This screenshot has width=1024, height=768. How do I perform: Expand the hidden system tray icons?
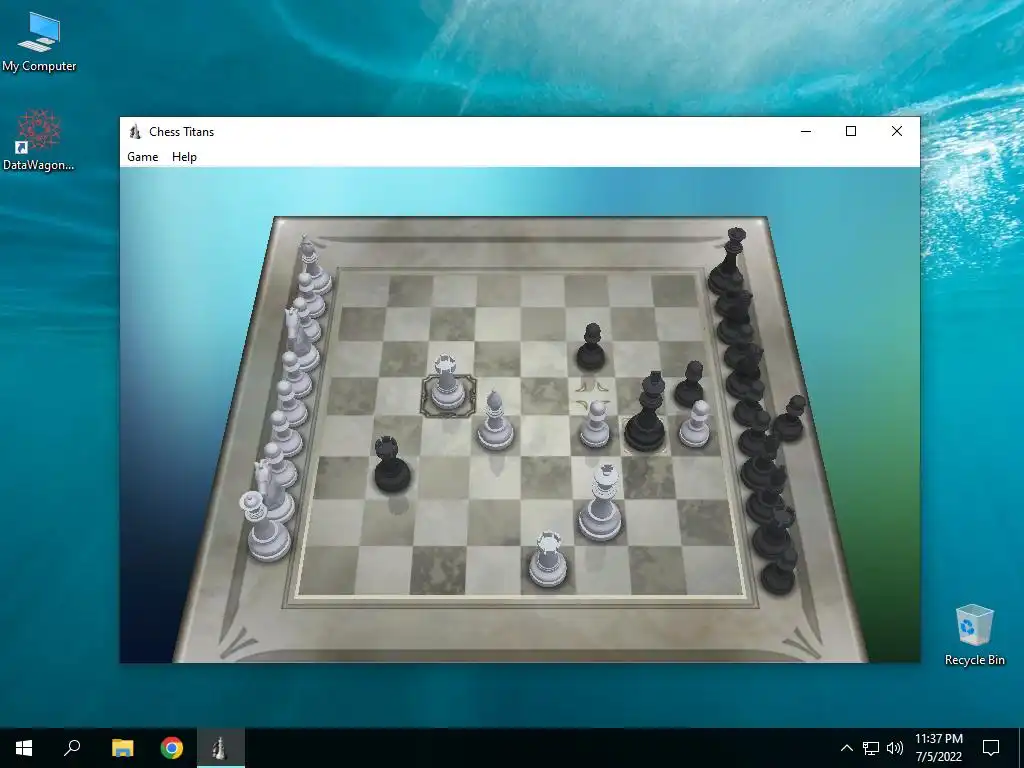coord(846,748)
